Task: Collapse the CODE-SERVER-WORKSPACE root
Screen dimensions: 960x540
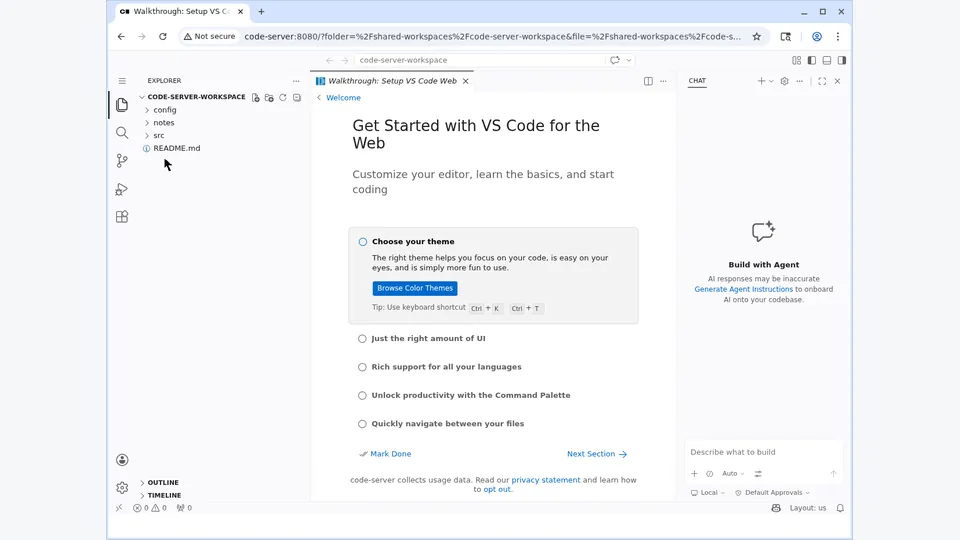Action: coord(196,97)
